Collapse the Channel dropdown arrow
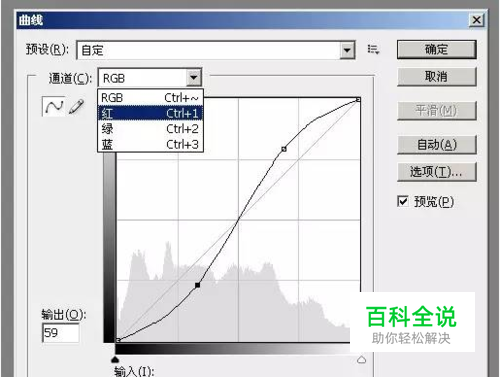 (x=194, y=78)
